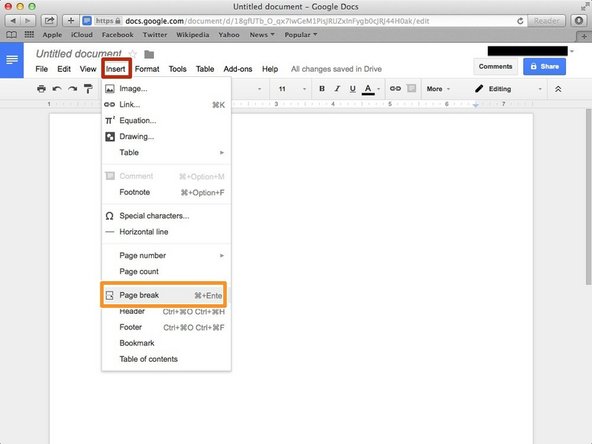Click the insert comment toolbar icon
Screen dimensions: 592x444
click(x=412, y=88)
